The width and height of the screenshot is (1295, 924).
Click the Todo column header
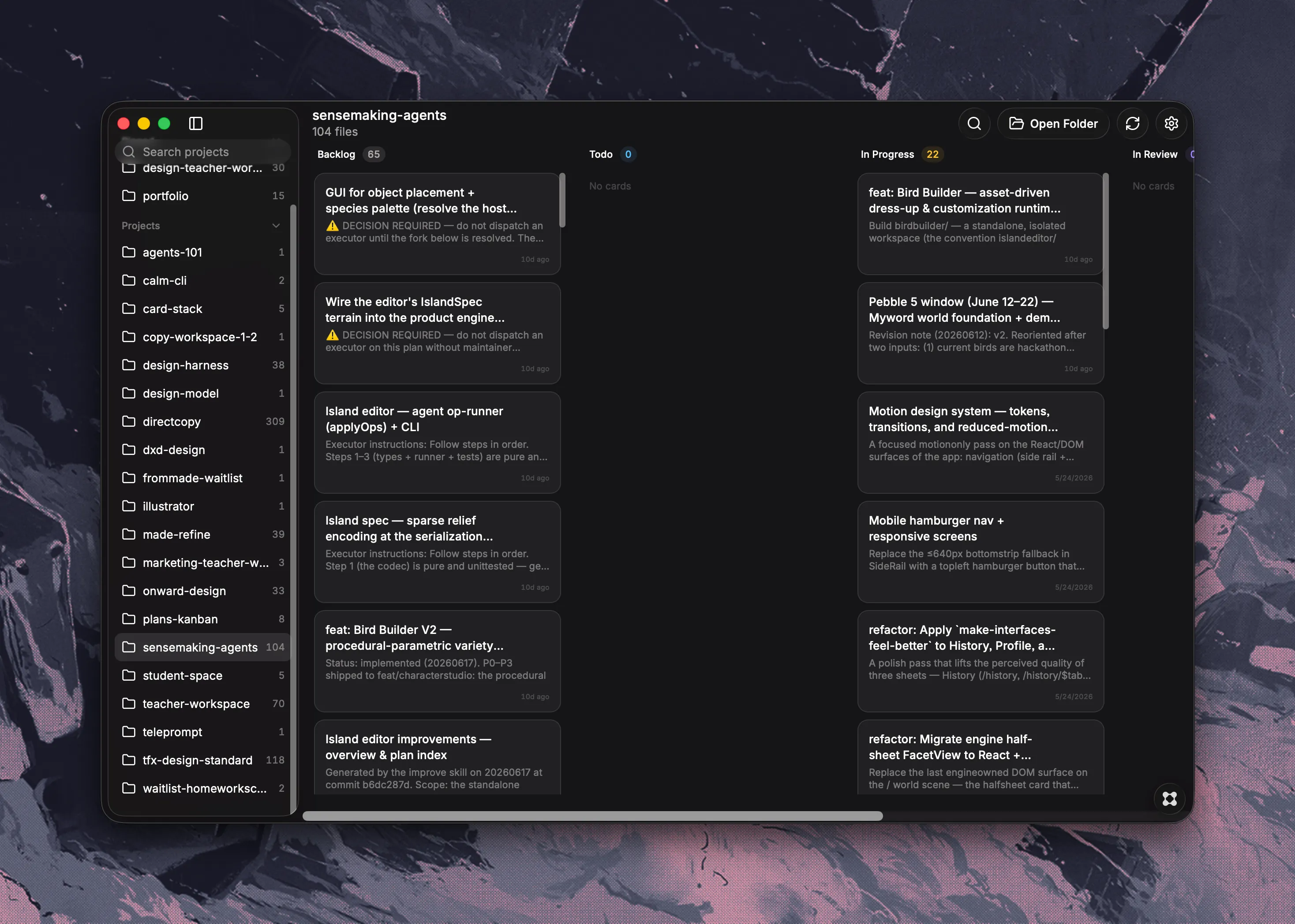(601, 154)
